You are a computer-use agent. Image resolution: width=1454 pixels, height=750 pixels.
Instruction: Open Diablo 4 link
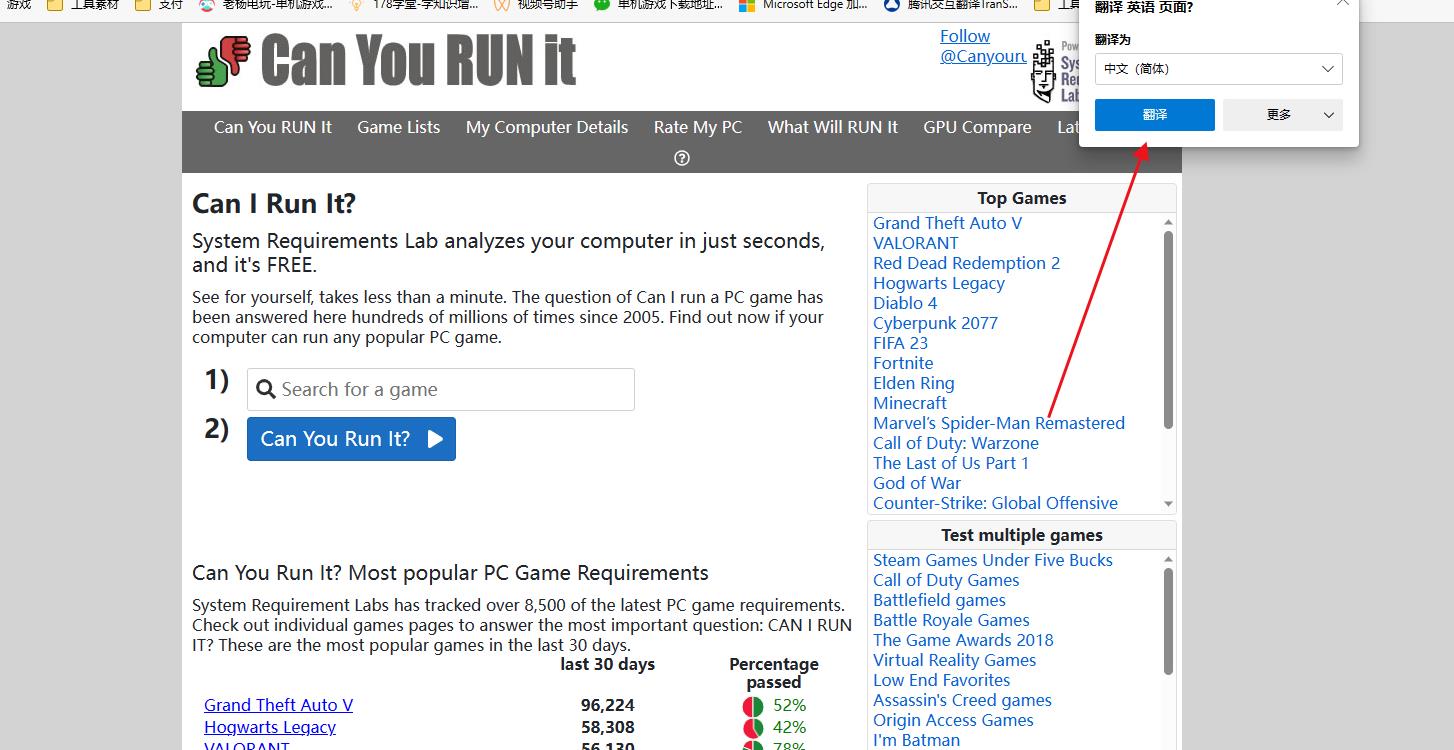(905, 303)
